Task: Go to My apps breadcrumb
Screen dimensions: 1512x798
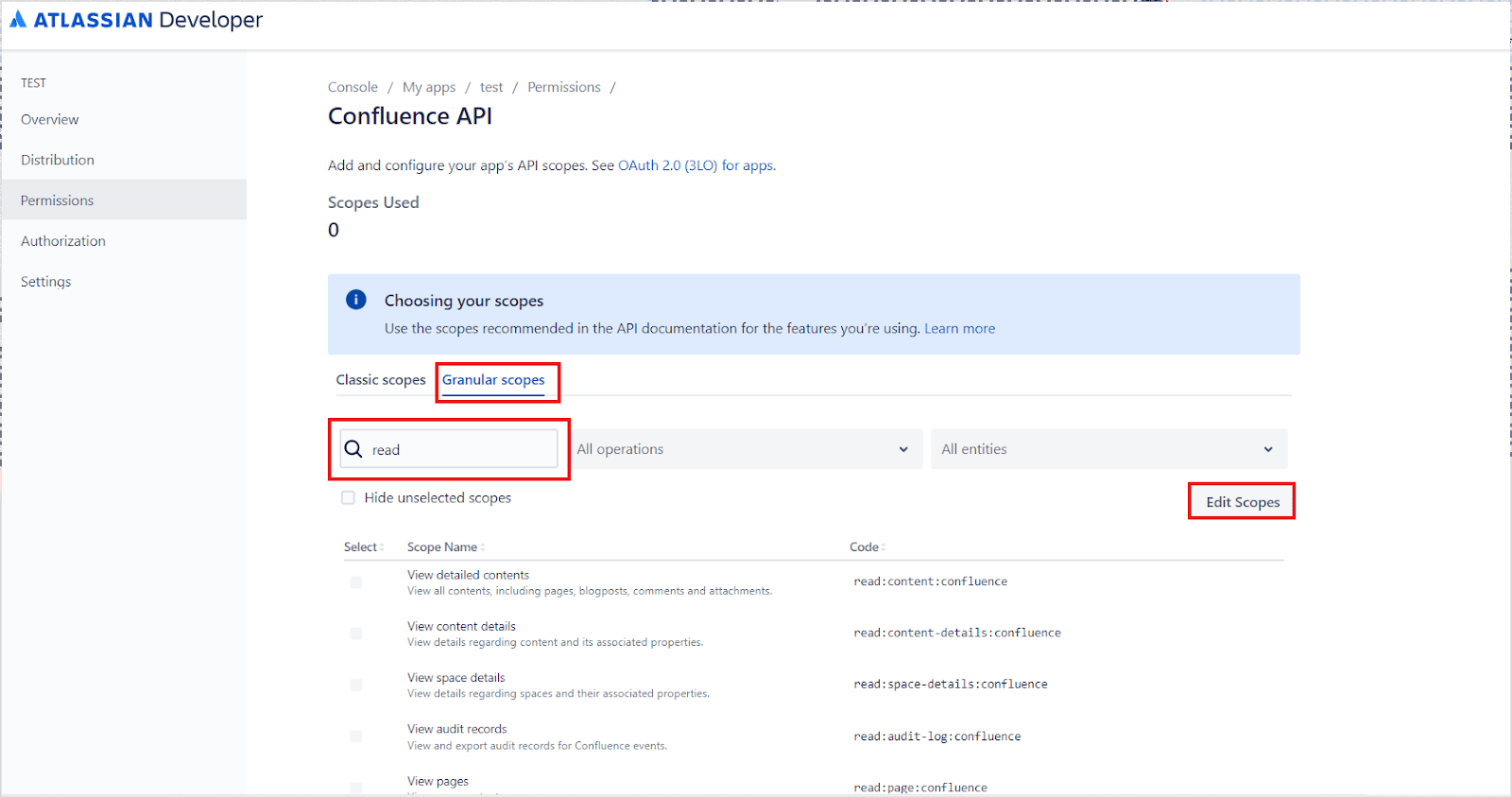Action: click(x=429, y=87)
